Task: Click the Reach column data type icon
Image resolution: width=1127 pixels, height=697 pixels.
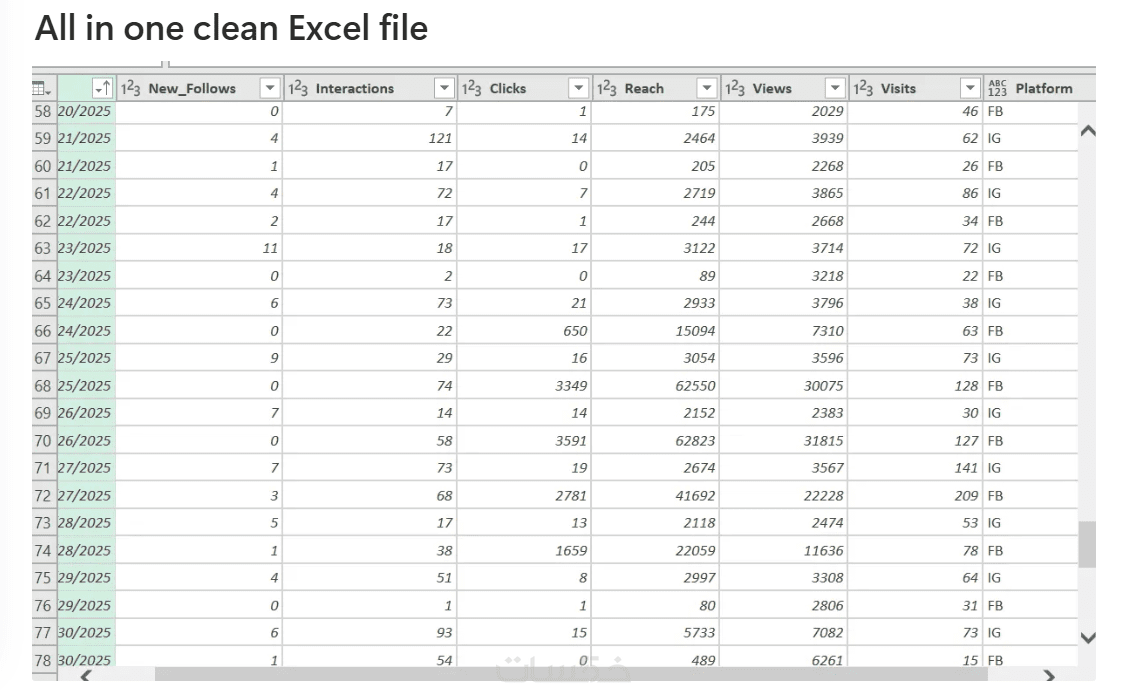Action: pos(606,88)
